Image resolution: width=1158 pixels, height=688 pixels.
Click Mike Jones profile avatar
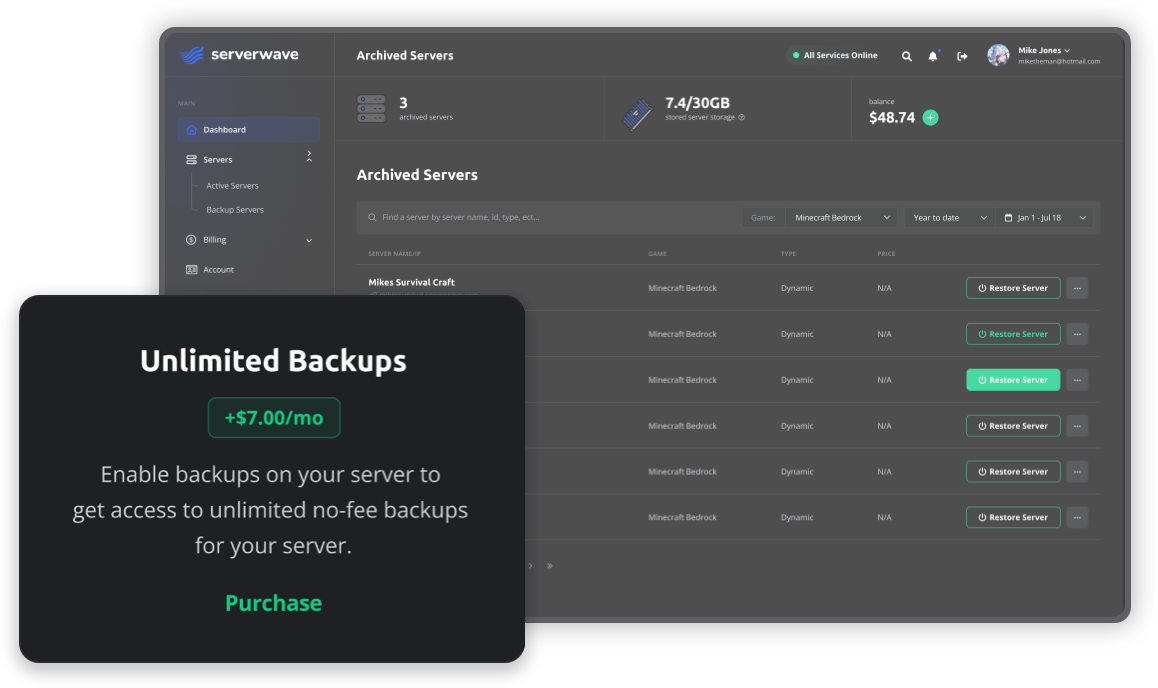pyautogui.click(x=998, y=55)
